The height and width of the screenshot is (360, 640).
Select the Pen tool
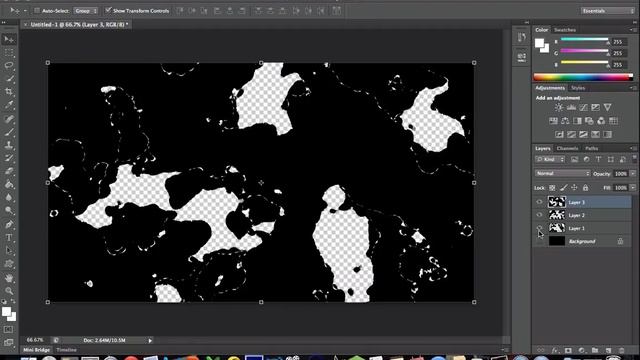coord(9,224)
